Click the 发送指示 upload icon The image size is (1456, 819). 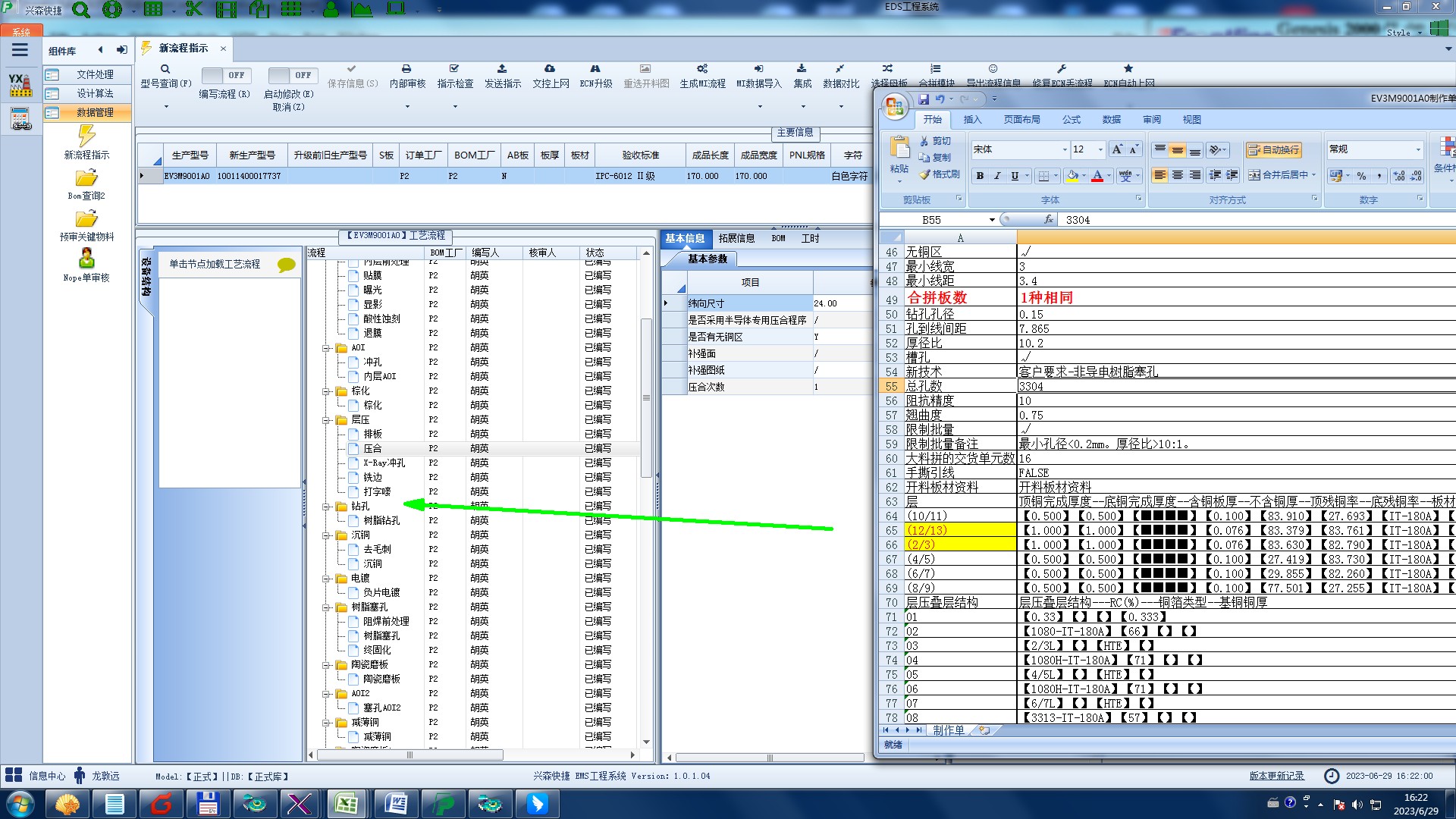point(502,69)
